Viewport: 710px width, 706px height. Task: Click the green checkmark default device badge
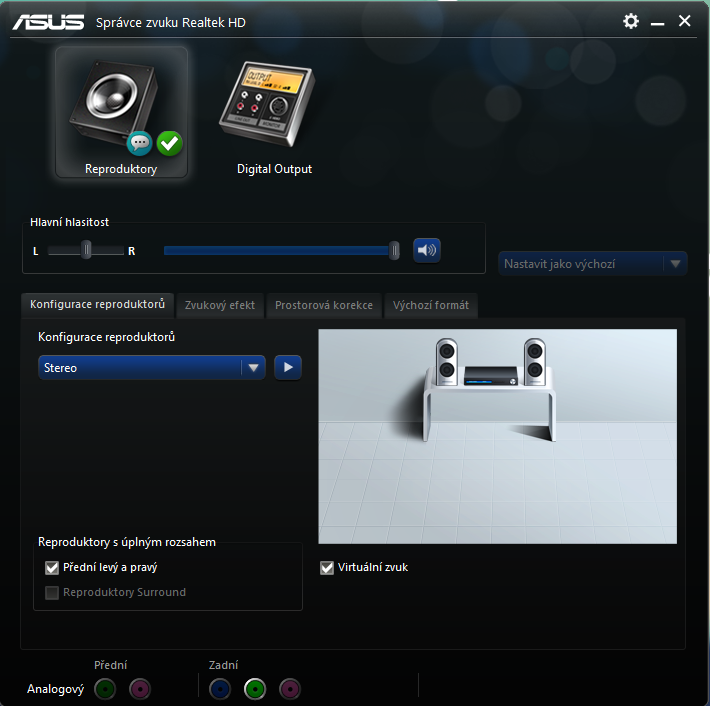click(x=170, y=143)
